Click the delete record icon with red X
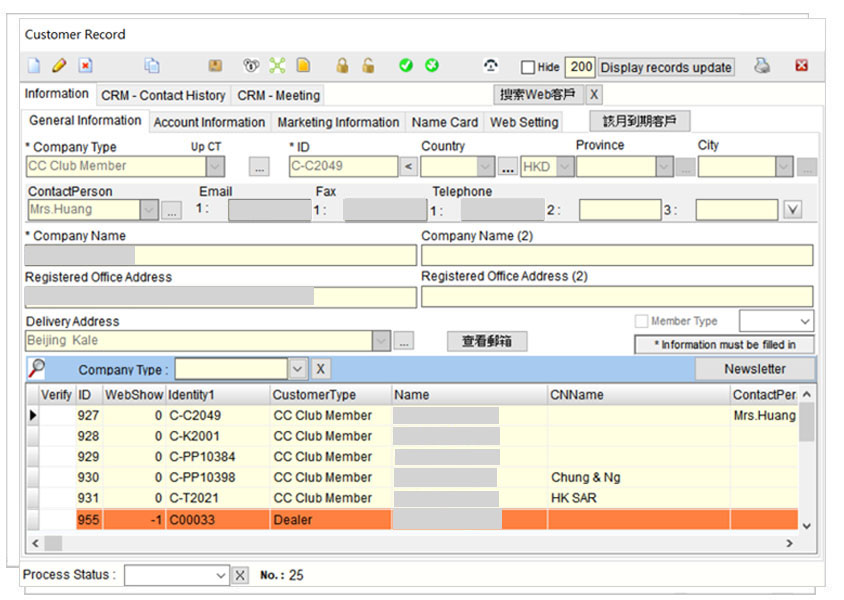The image size is (844, 600). (86, 66)
